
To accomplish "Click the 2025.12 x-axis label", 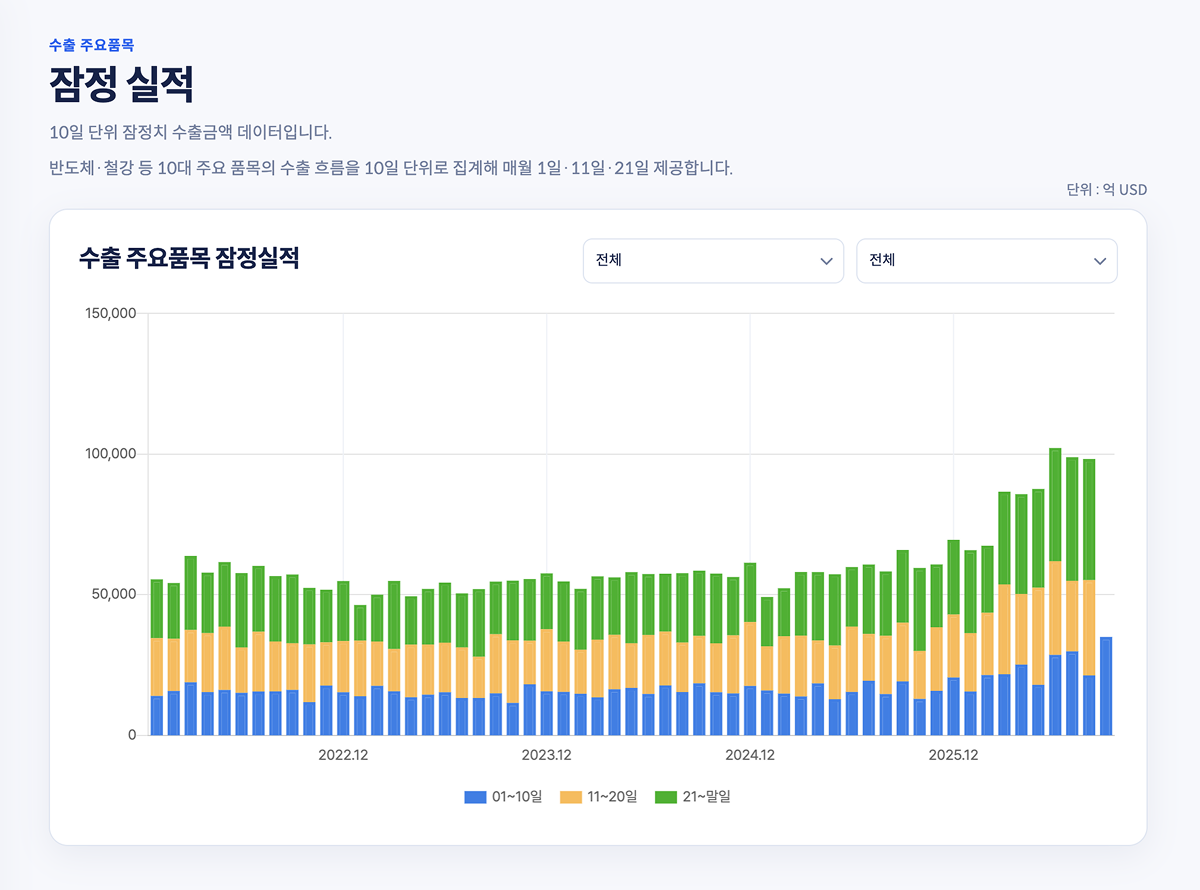I will (953, 755).
